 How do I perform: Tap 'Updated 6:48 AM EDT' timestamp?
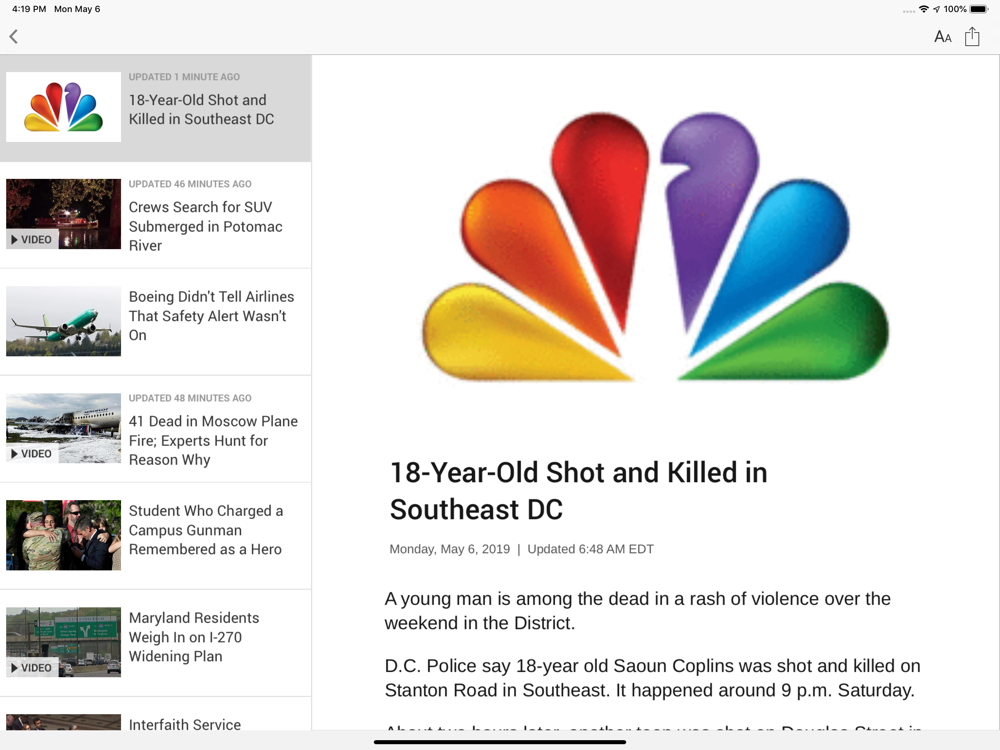(591, 549)
